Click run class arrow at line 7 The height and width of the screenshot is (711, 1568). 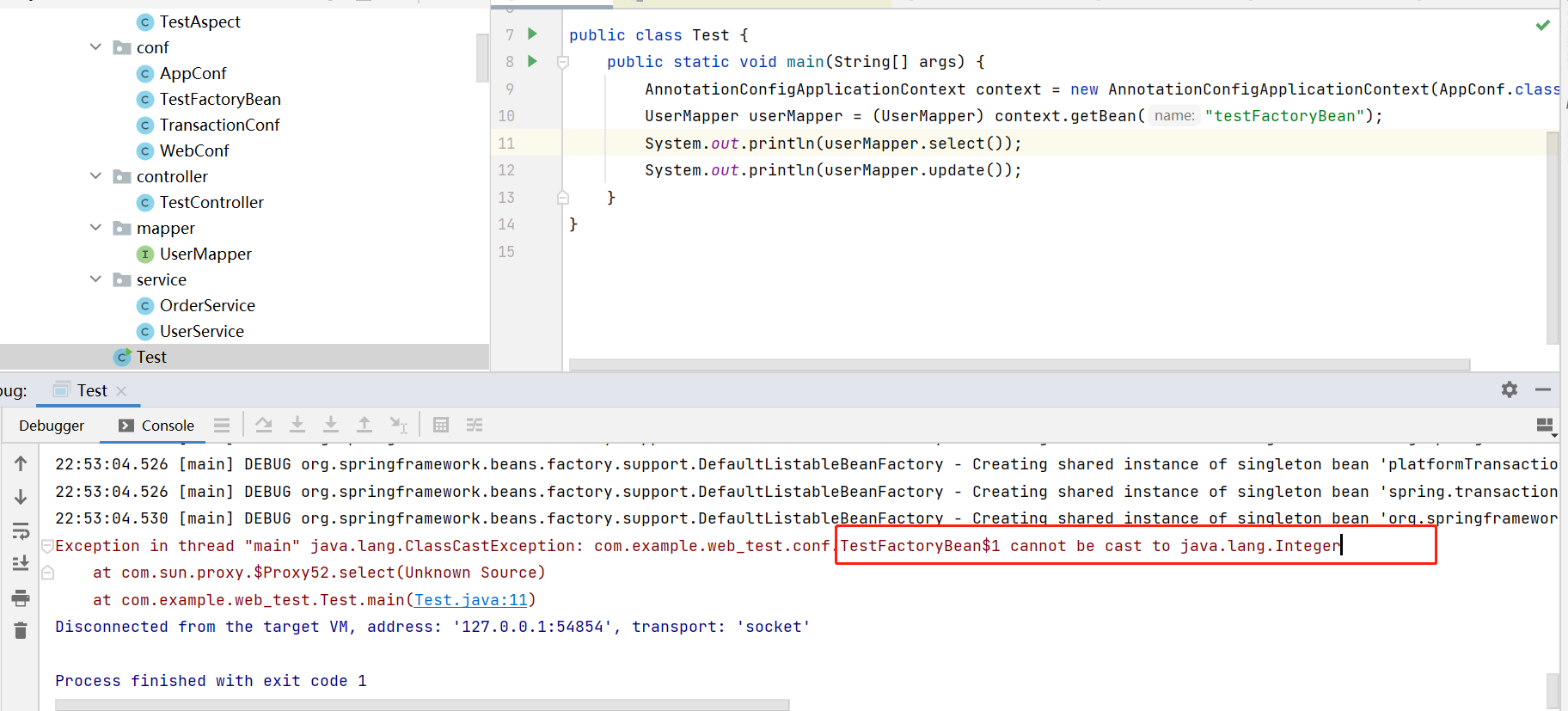[532, 34]
